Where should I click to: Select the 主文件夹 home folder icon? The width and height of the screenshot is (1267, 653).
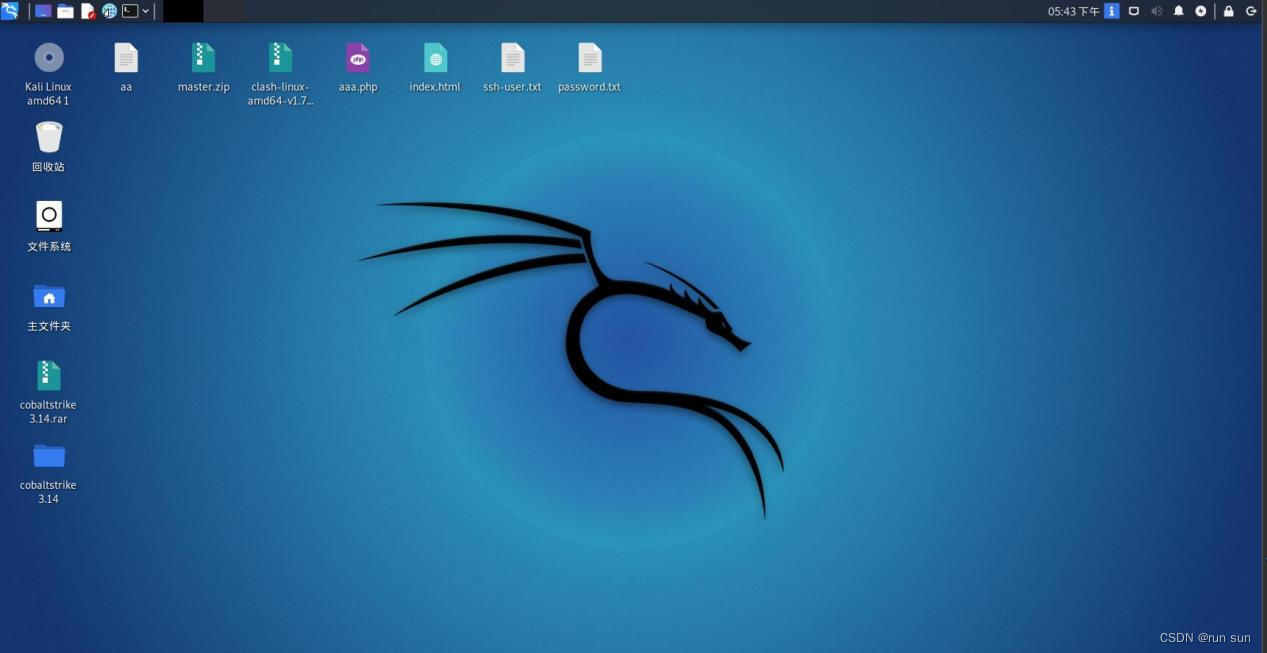[x=48, y=296]
